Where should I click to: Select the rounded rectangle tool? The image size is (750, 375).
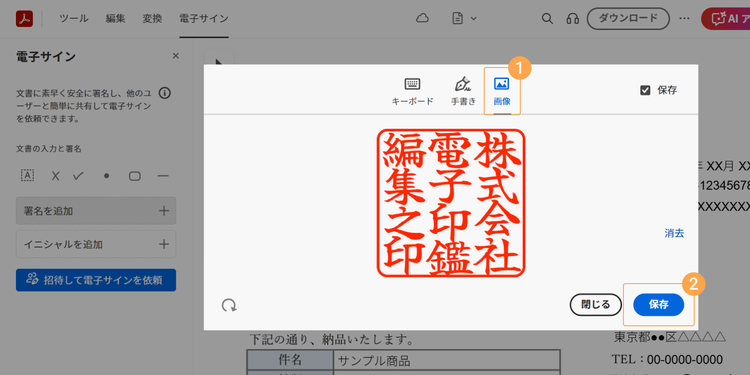(135, 176)
